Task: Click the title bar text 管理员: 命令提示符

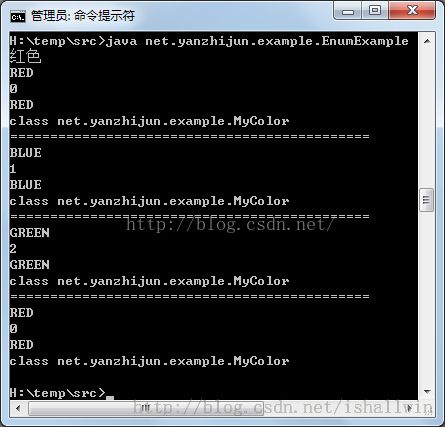Action: coord(83,16)
